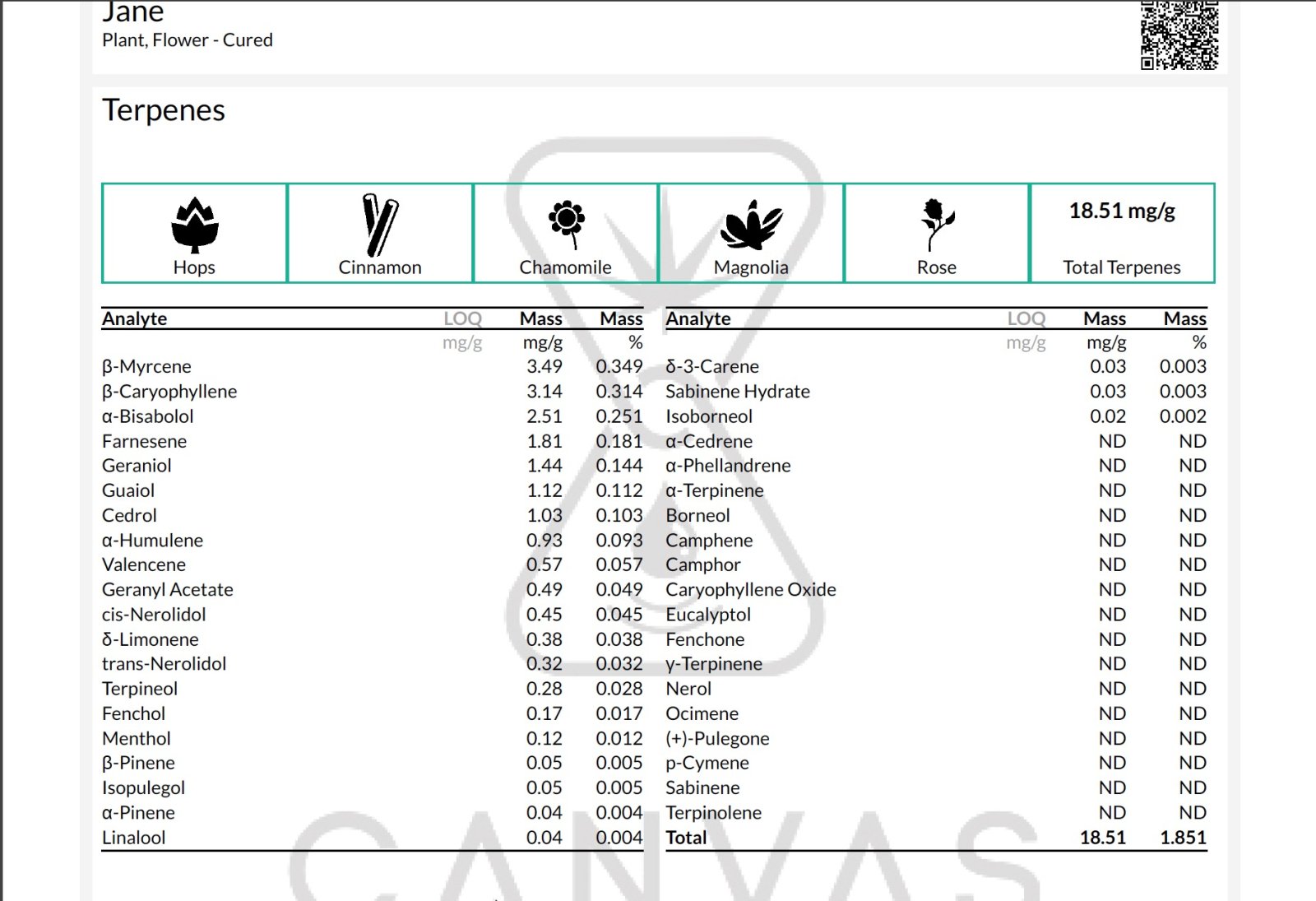1316x901 pixels.
Task: Click the 'Total Terpenes' label
Action: pyautogui.click(x=1122, y=267)
